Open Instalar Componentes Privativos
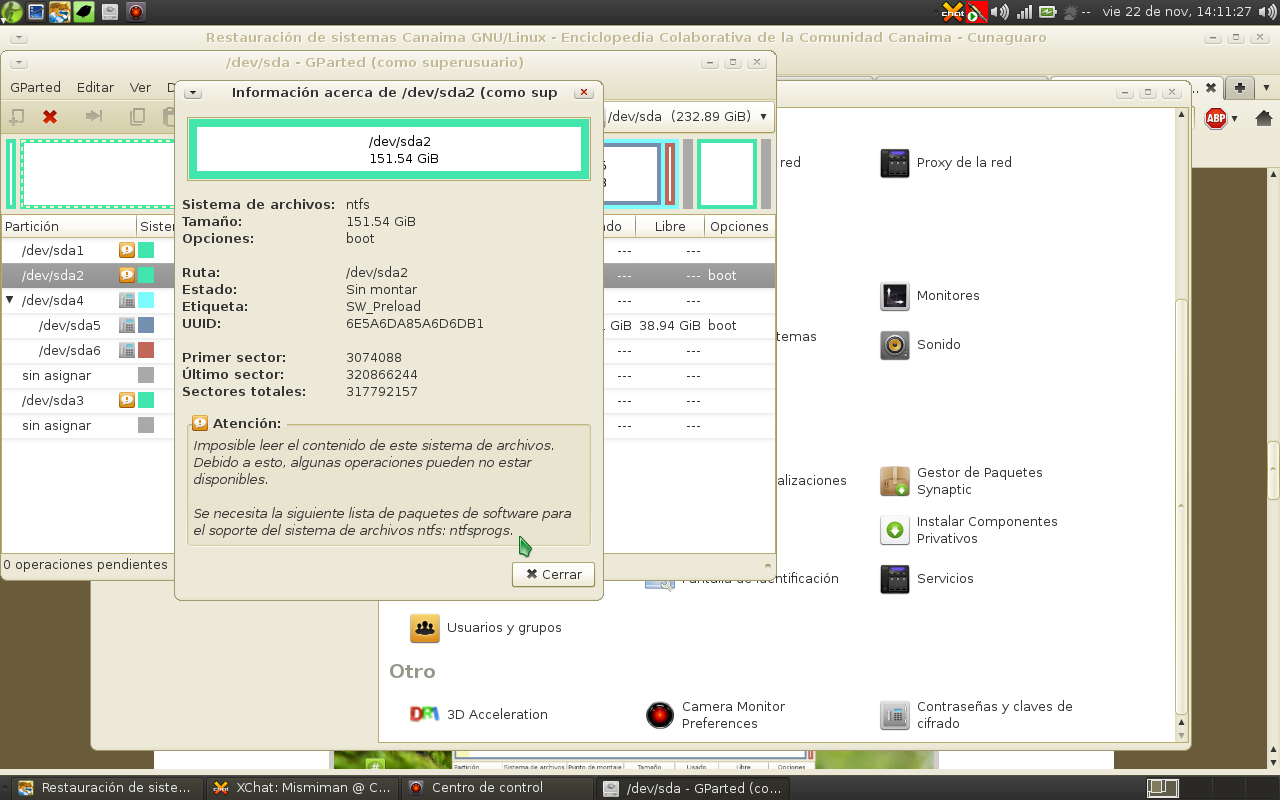 click(x=968, y=530)
